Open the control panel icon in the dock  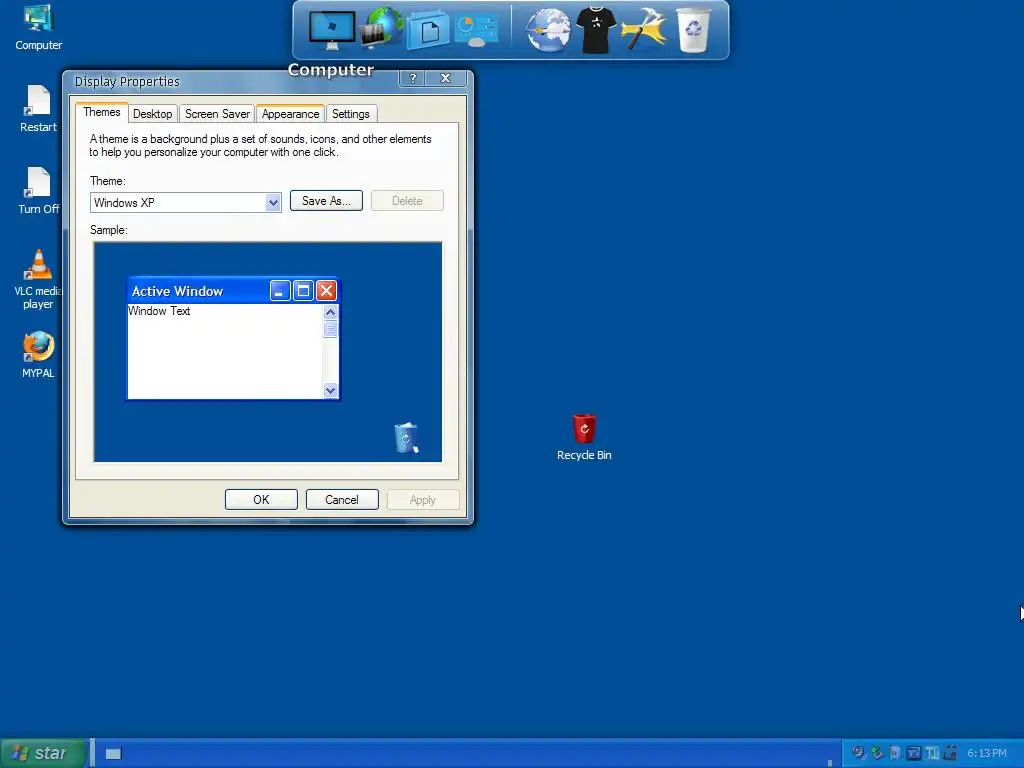click(x=476, y=31)
